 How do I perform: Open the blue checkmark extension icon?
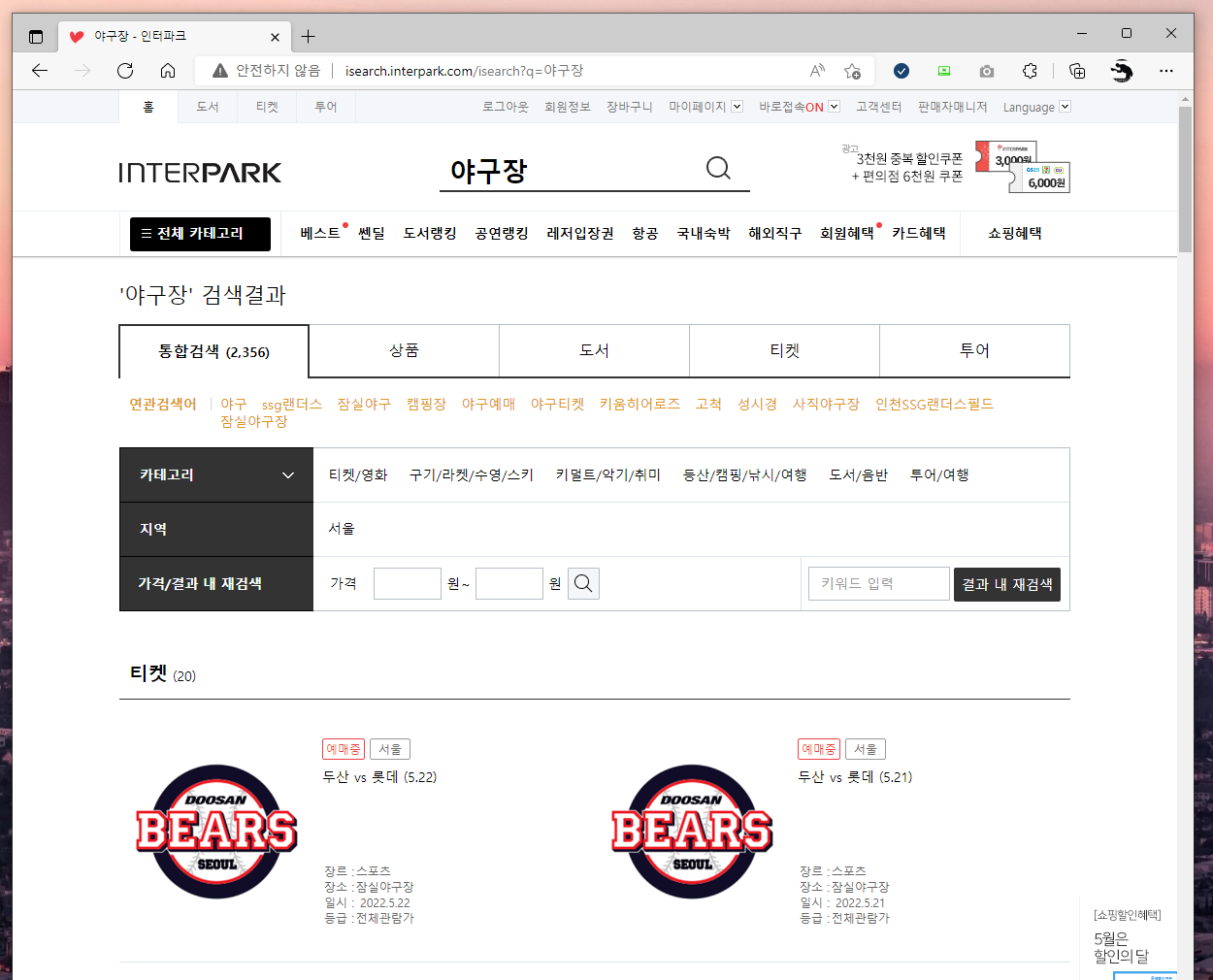tap(902, 71)
